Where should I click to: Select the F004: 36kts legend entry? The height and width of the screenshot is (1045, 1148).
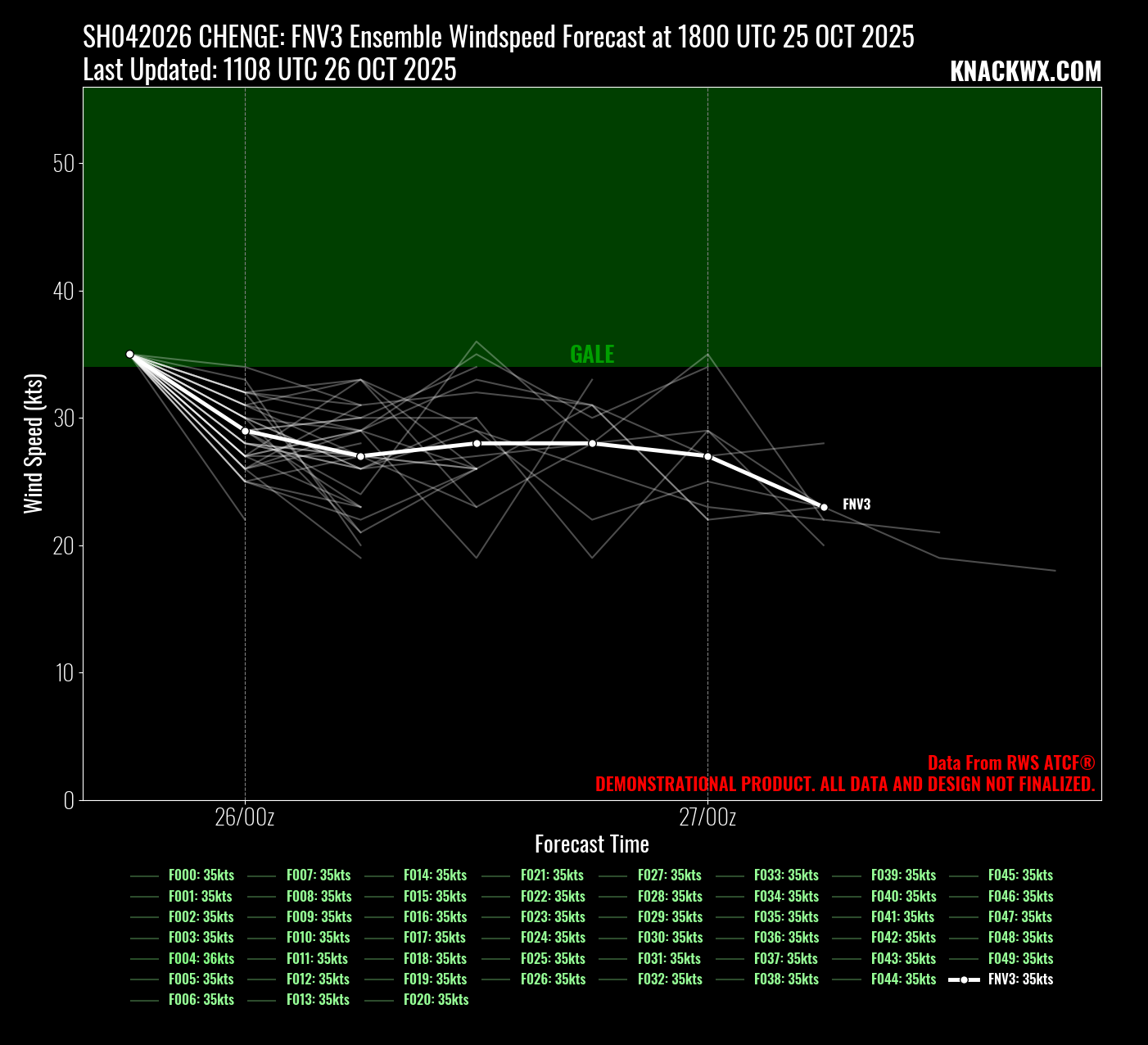(201, 958)
